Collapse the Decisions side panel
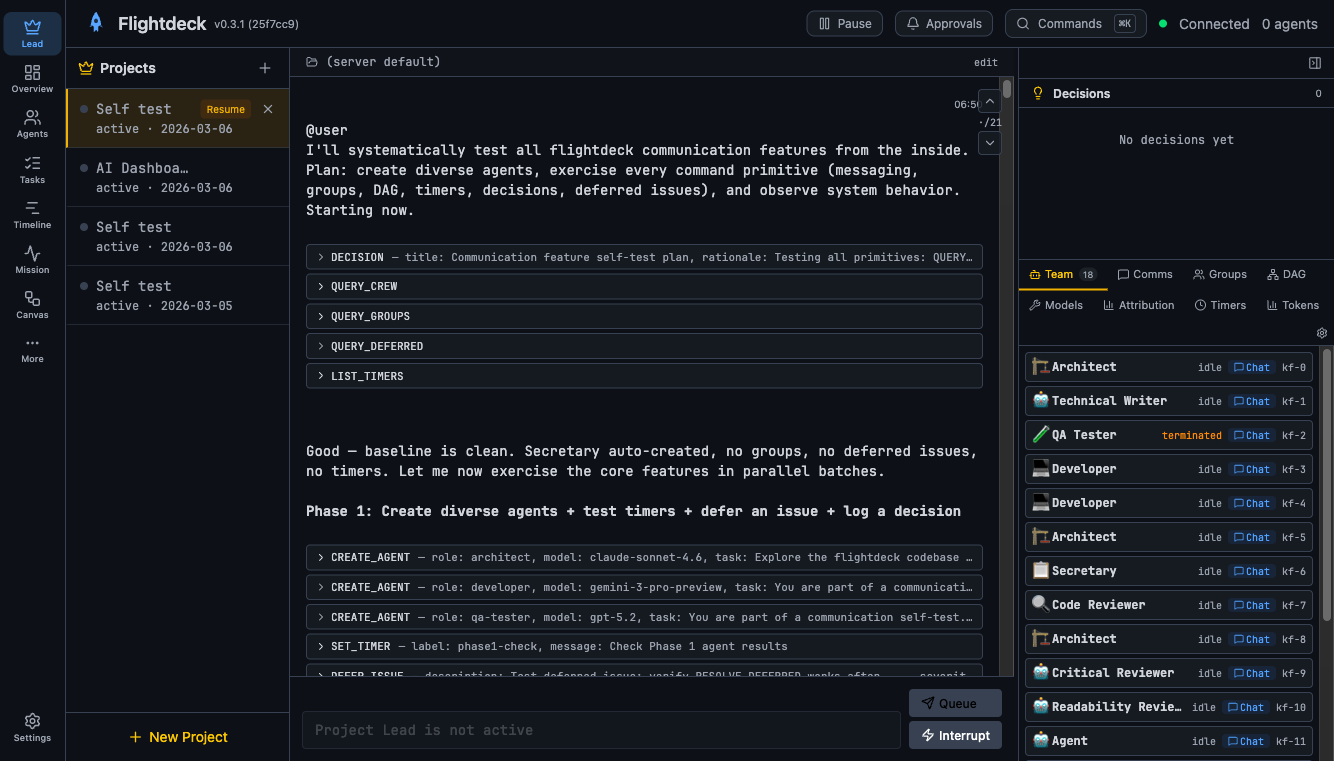The image size is (1334, 761). 1315,62
